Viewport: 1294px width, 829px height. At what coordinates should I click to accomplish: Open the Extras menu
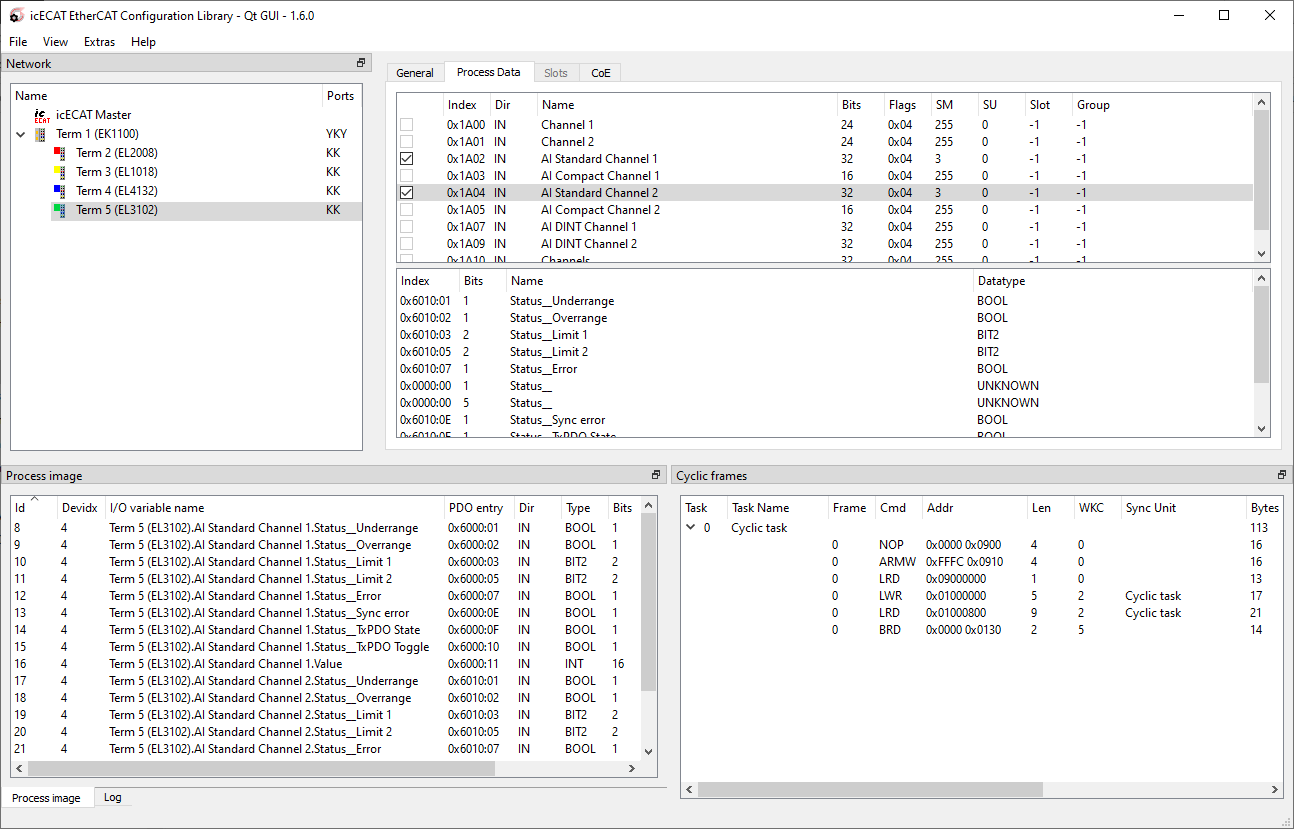pos(99,42)
